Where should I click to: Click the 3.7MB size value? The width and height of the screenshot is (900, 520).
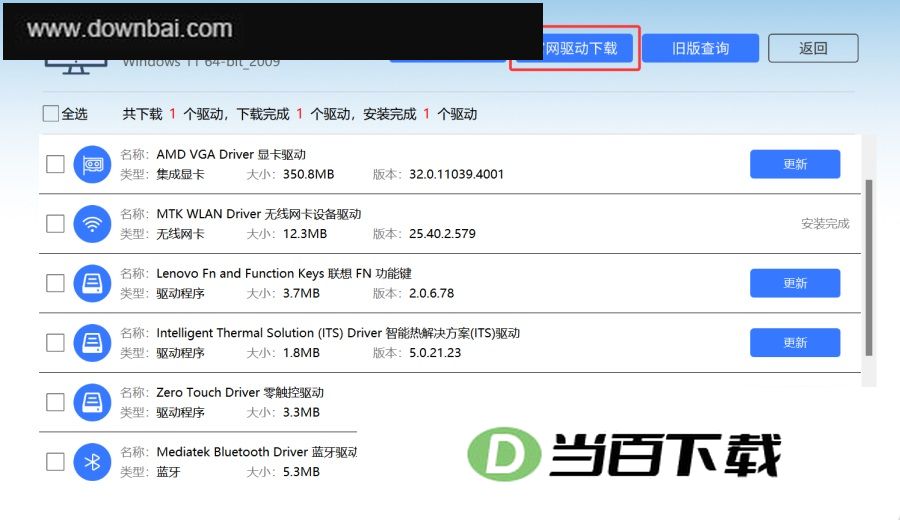(x=301, y=293)
